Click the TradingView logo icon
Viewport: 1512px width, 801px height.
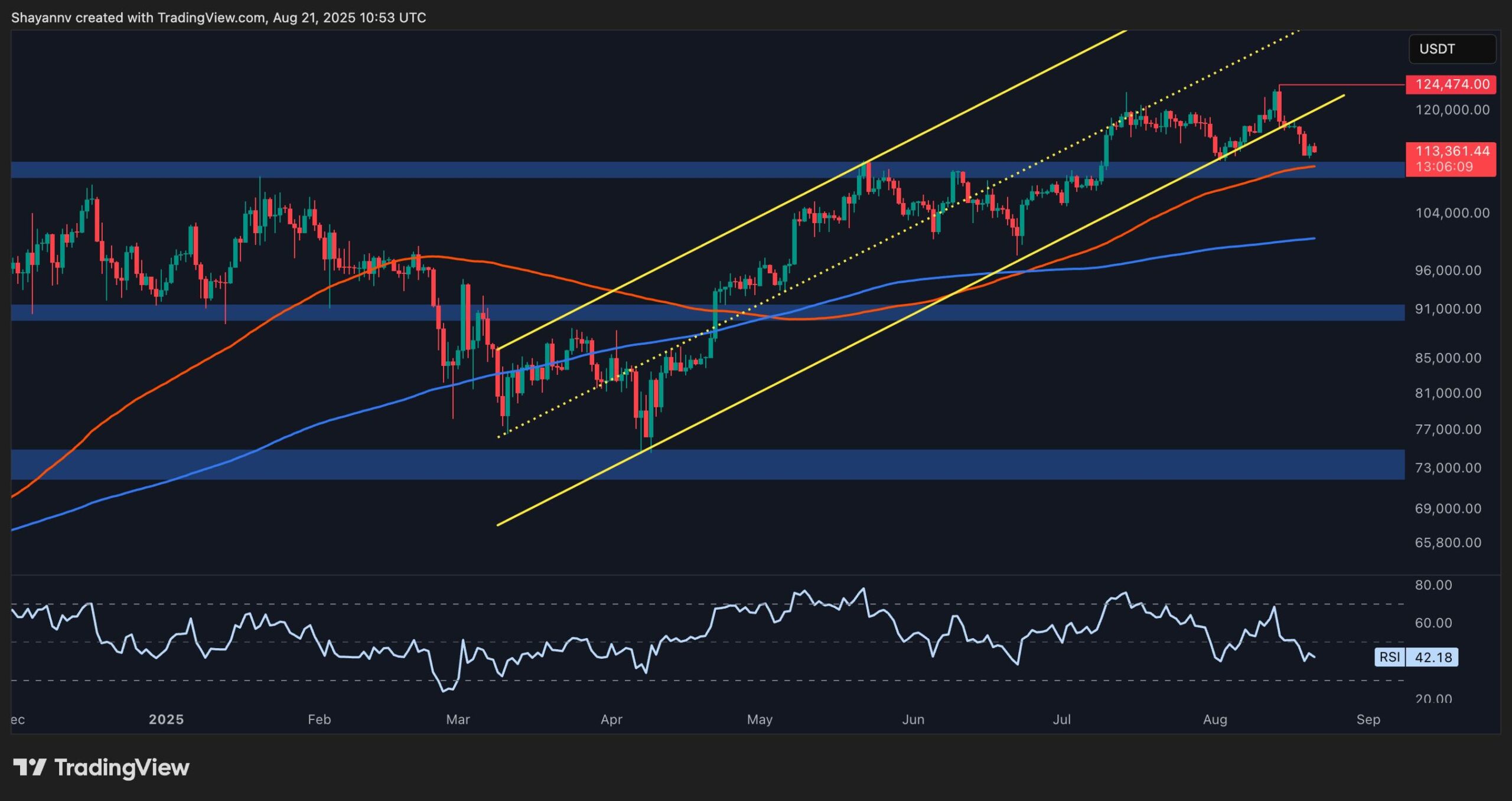coord(30,767)
